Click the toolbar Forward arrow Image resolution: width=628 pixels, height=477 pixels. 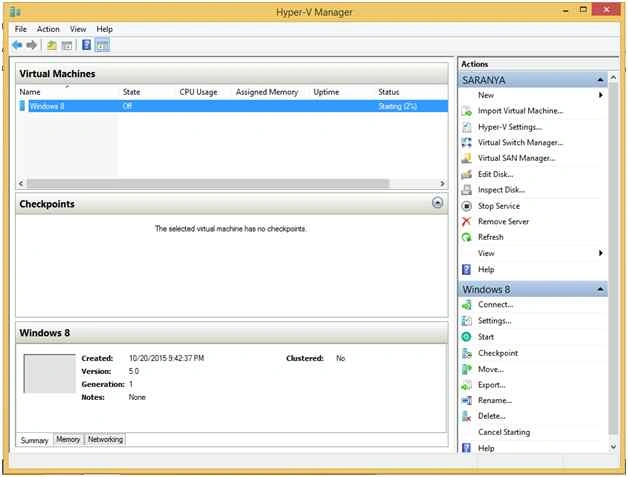[x=32, y=45]
